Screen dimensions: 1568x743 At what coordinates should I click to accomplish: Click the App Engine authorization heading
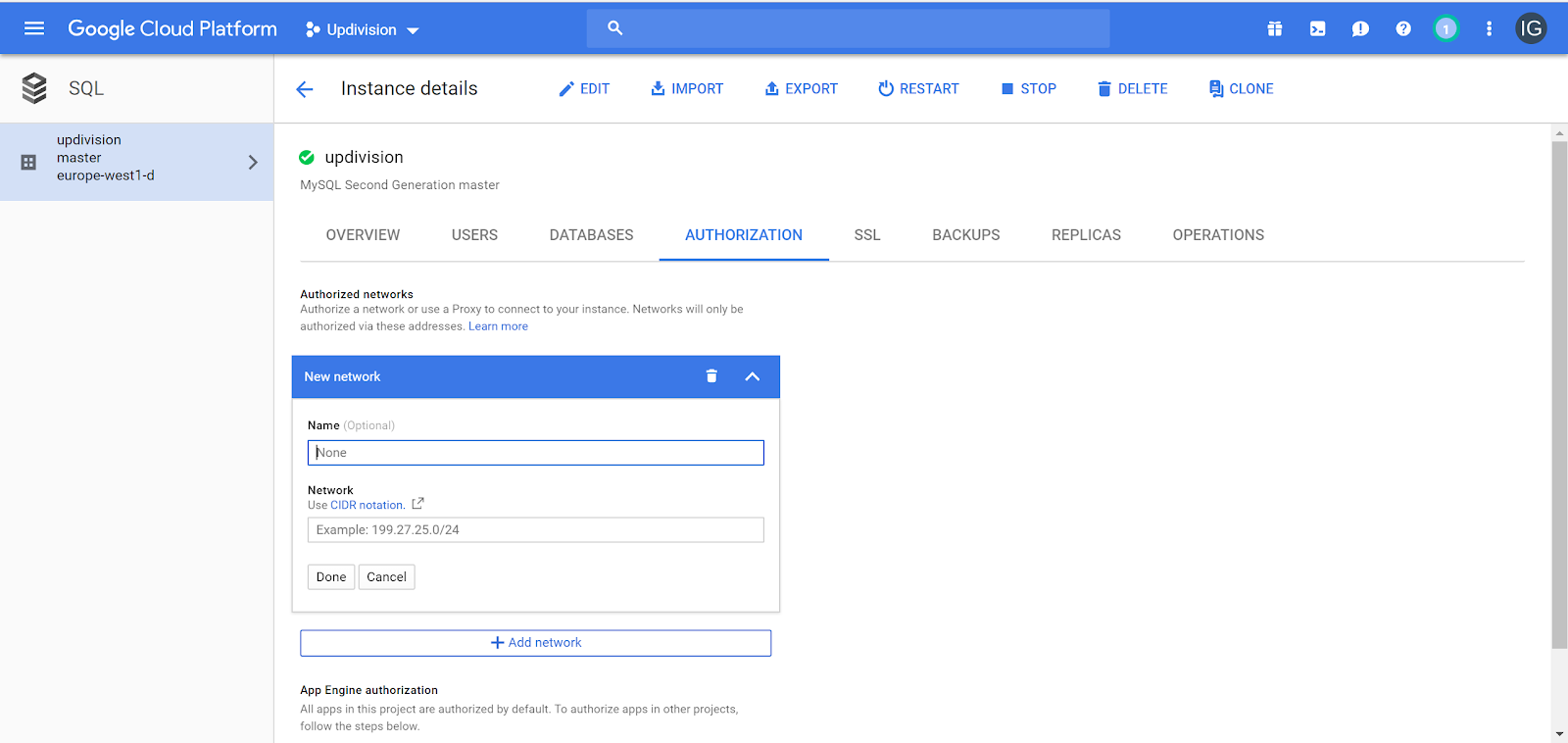[368, 690]
